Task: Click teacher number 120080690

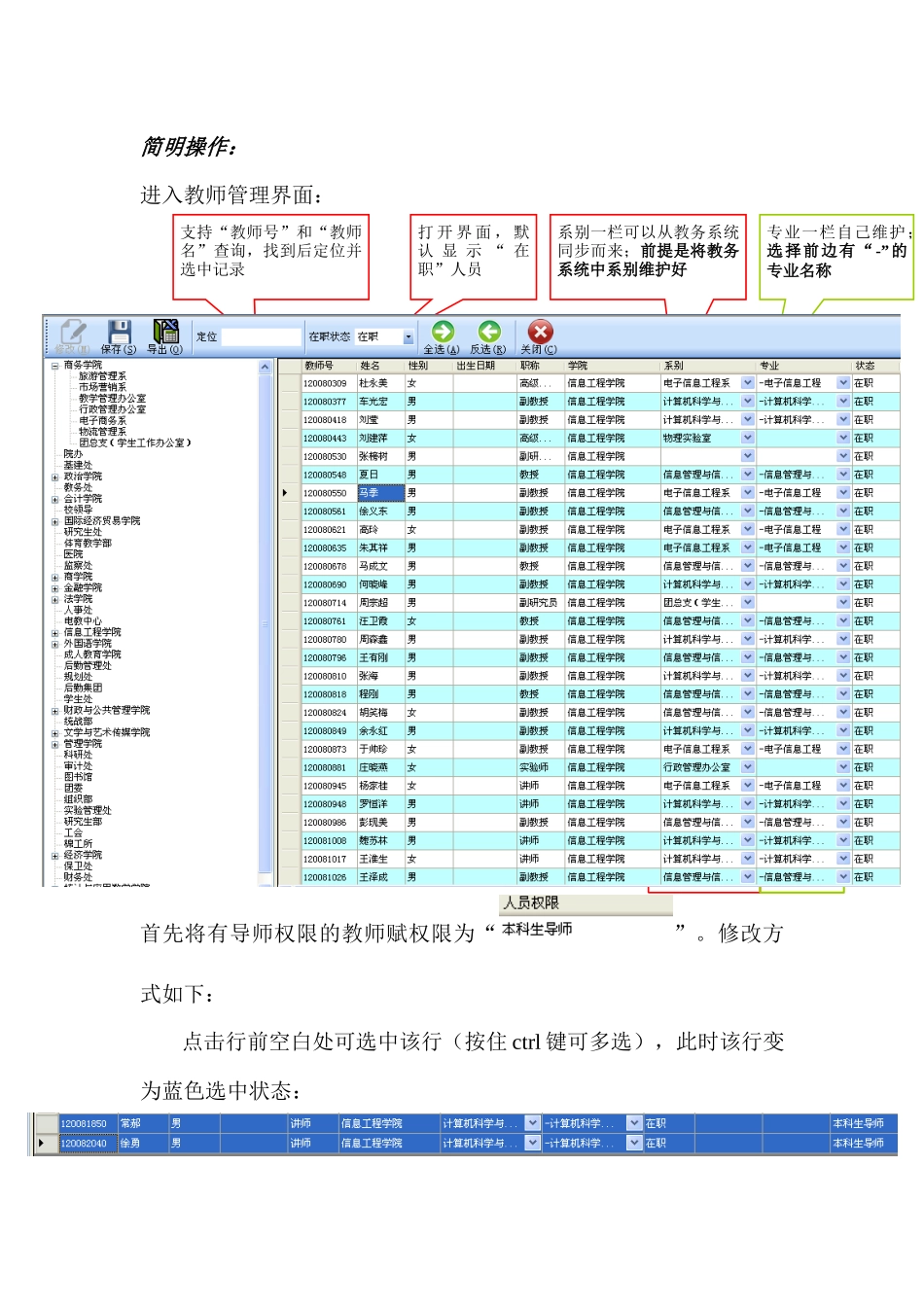Action: [x=329, y=584]
